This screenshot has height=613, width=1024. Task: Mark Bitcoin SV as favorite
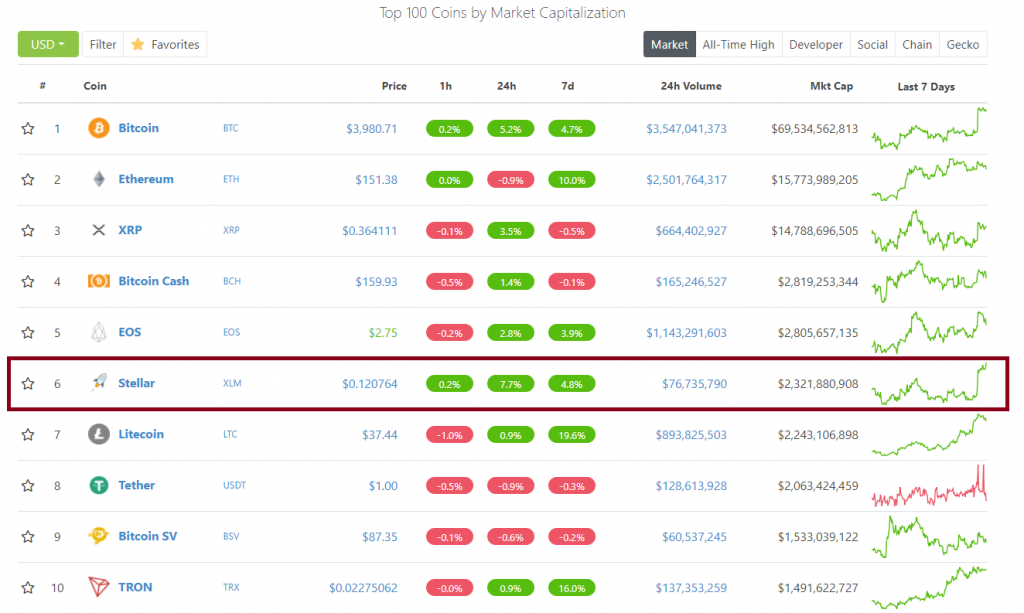click(x=28, y=536)
